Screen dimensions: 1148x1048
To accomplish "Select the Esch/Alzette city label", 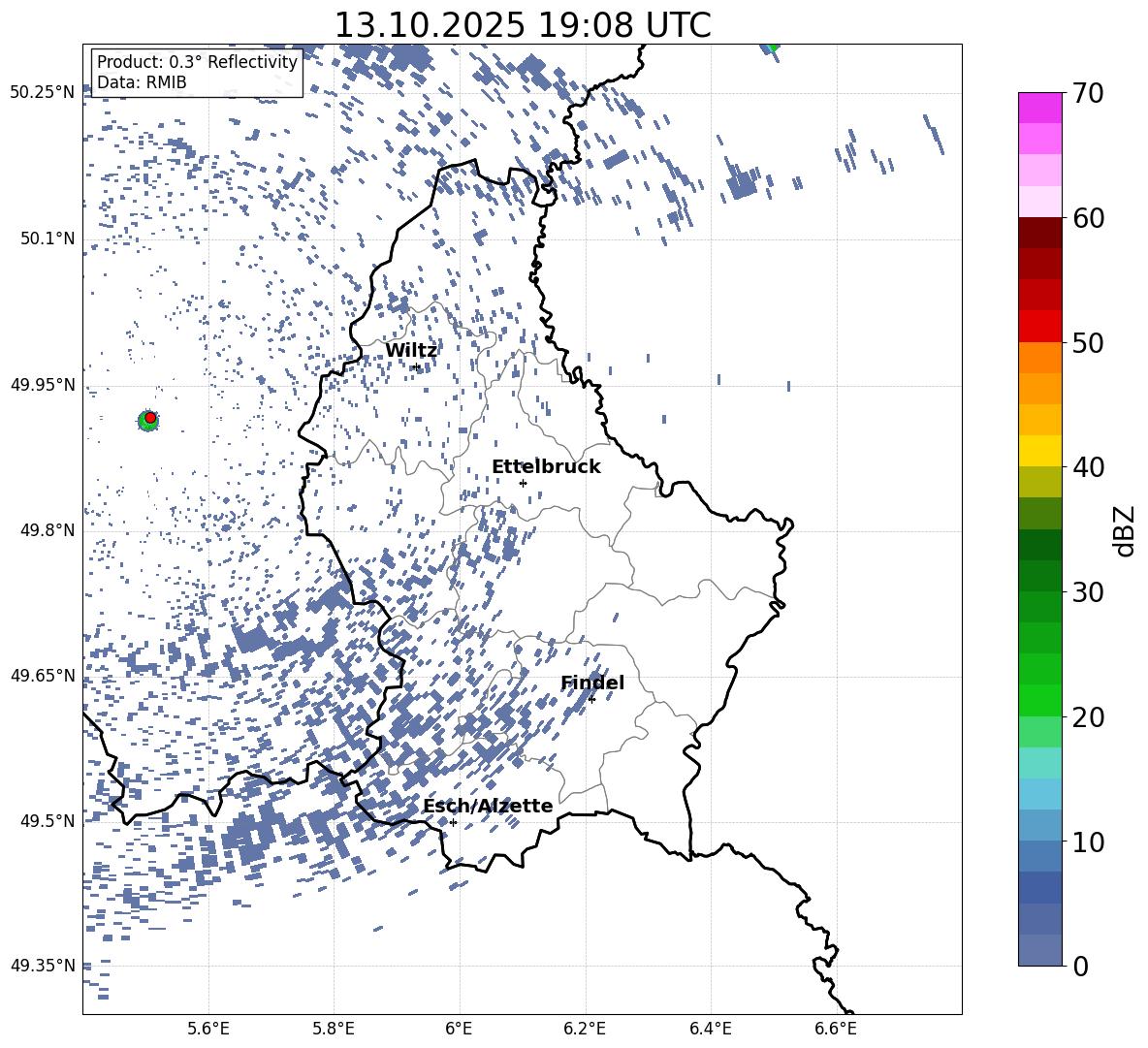I will (x=488, y=806).
